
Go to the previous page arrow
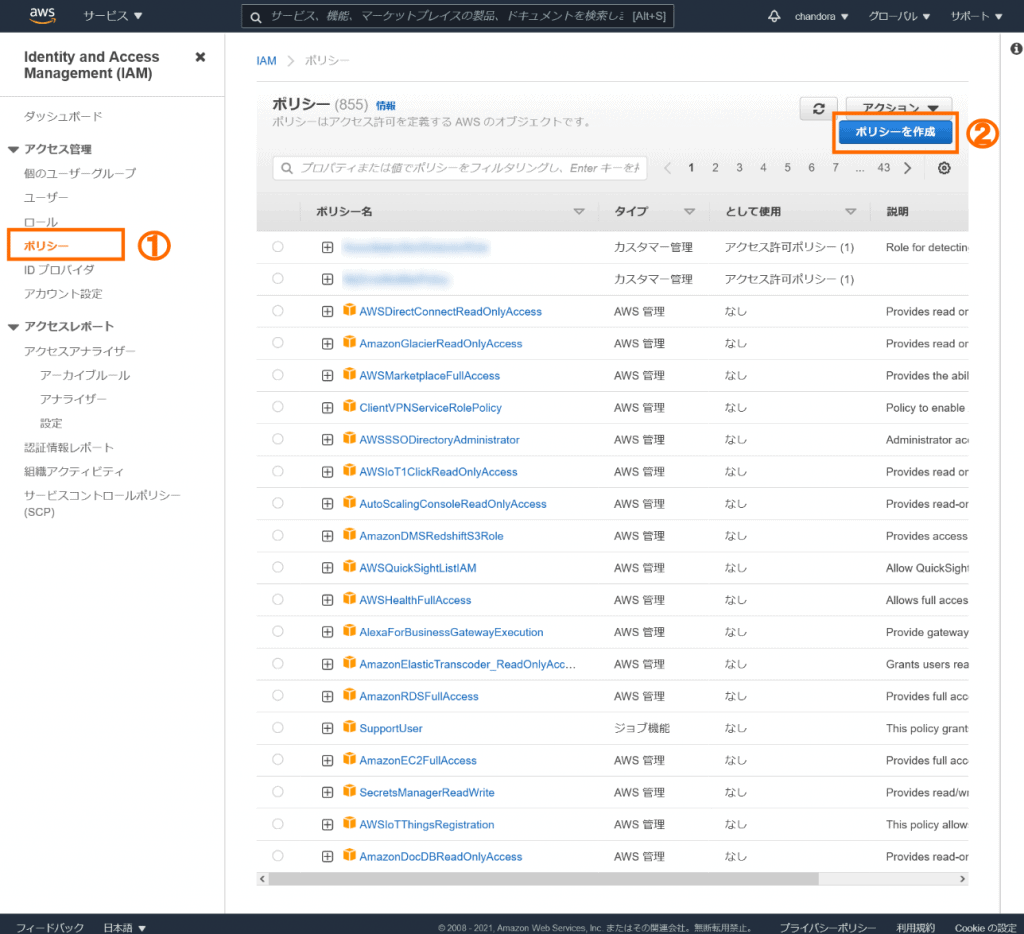click(667, 168)
